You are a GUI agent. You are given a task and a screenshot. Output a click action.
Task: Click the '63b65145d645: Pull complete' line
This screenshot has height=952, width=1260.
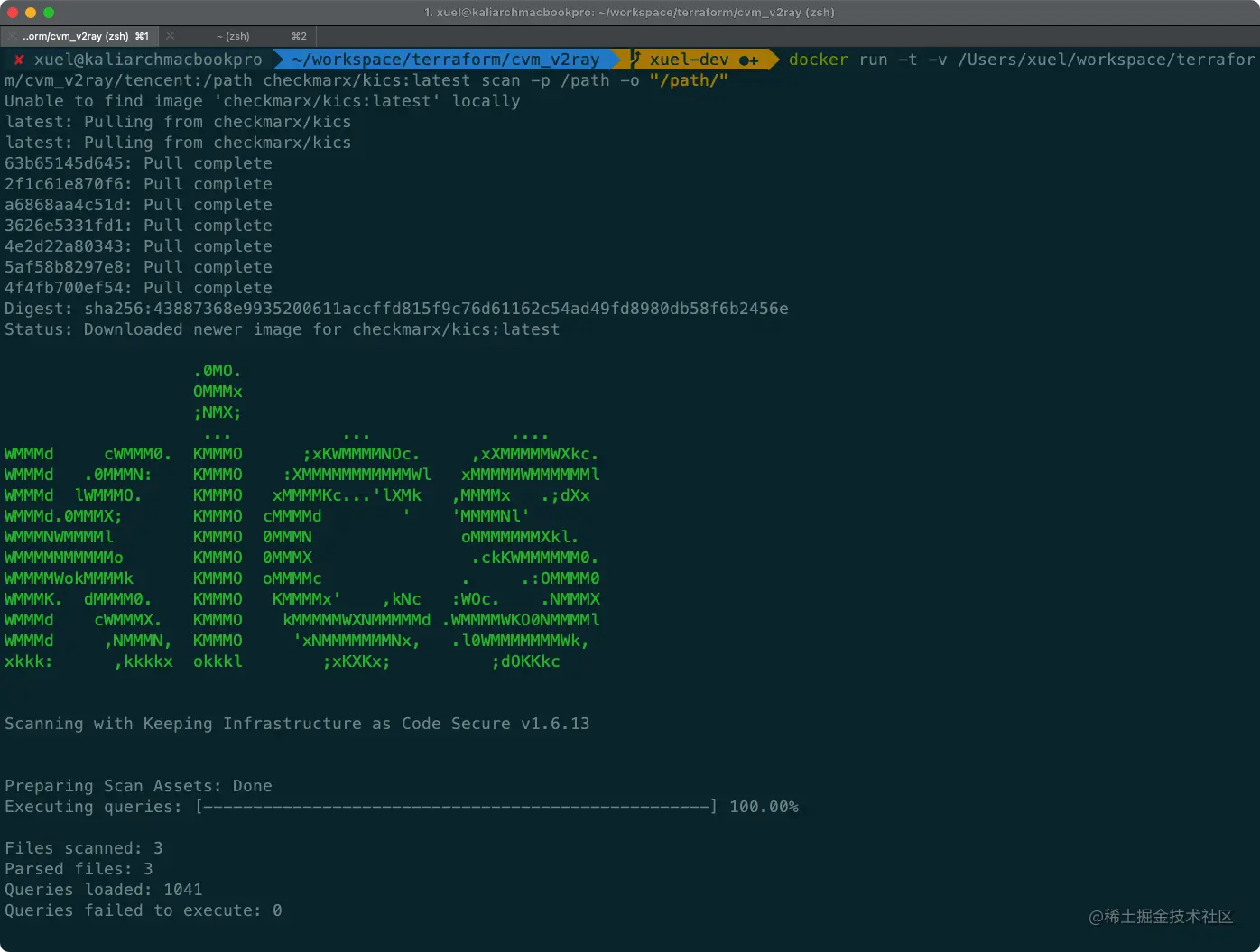(x=138, y=163)
